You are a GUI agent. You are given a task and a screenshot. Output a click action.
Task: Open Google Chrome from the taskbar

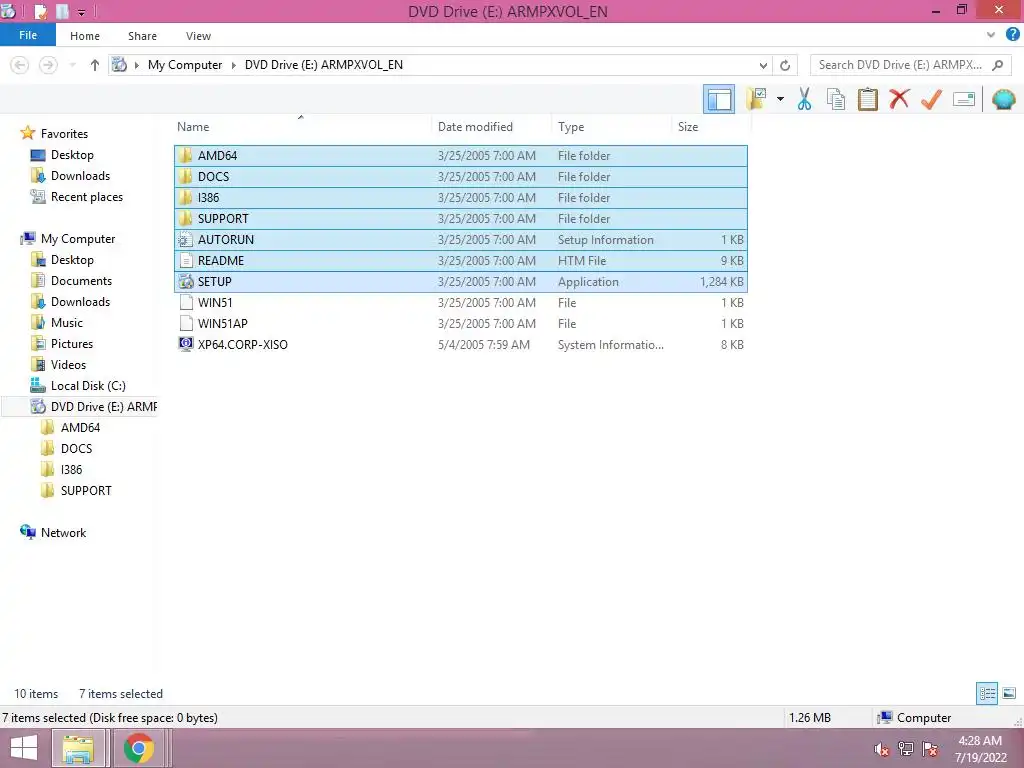pos(138,748)
